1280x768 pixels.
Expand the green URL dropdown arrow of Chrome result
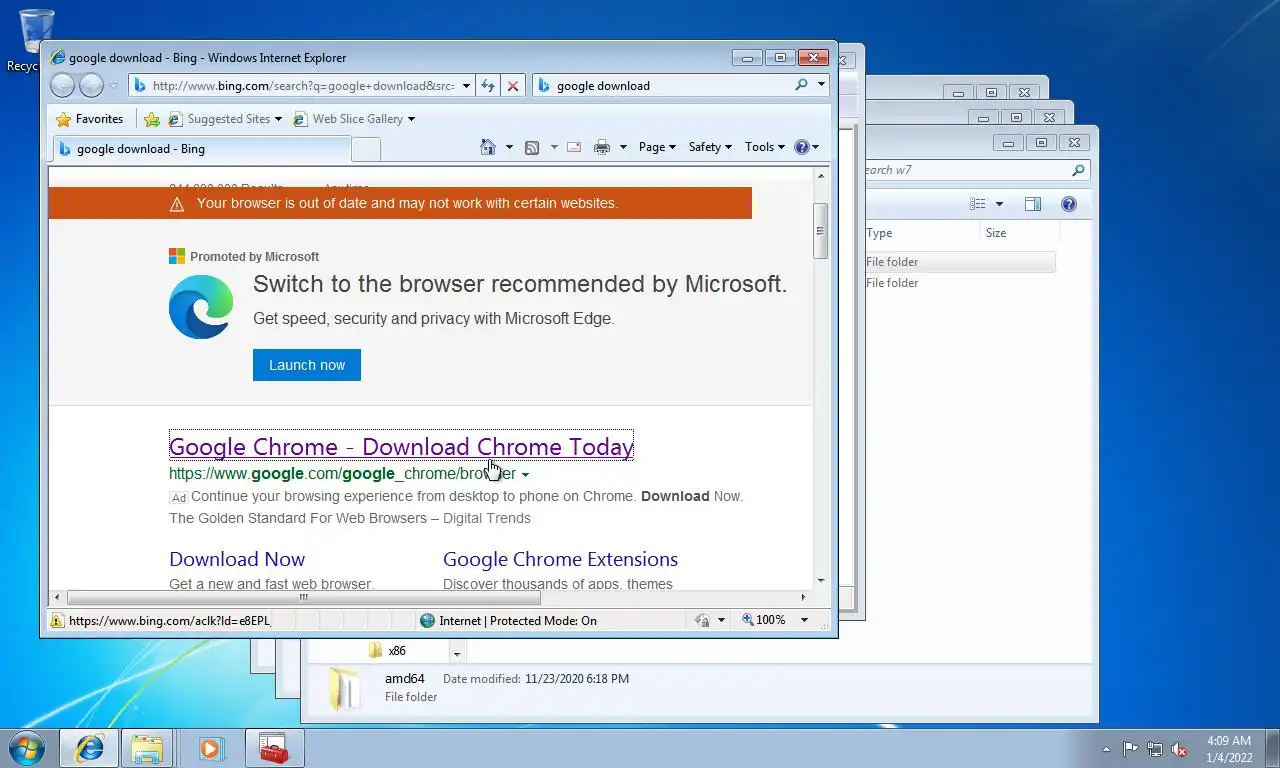point(525,475)
